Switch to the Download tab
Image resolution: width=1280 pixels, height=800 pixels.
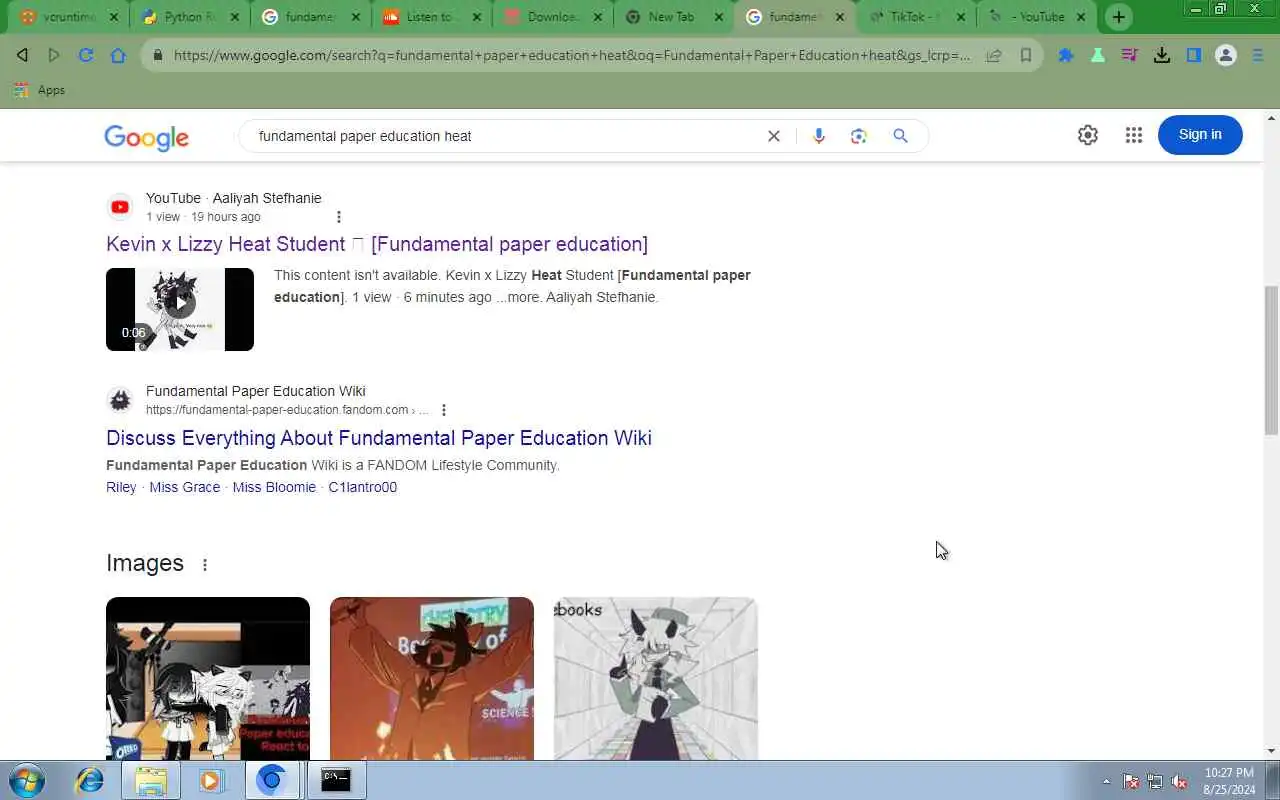(552, 17)
